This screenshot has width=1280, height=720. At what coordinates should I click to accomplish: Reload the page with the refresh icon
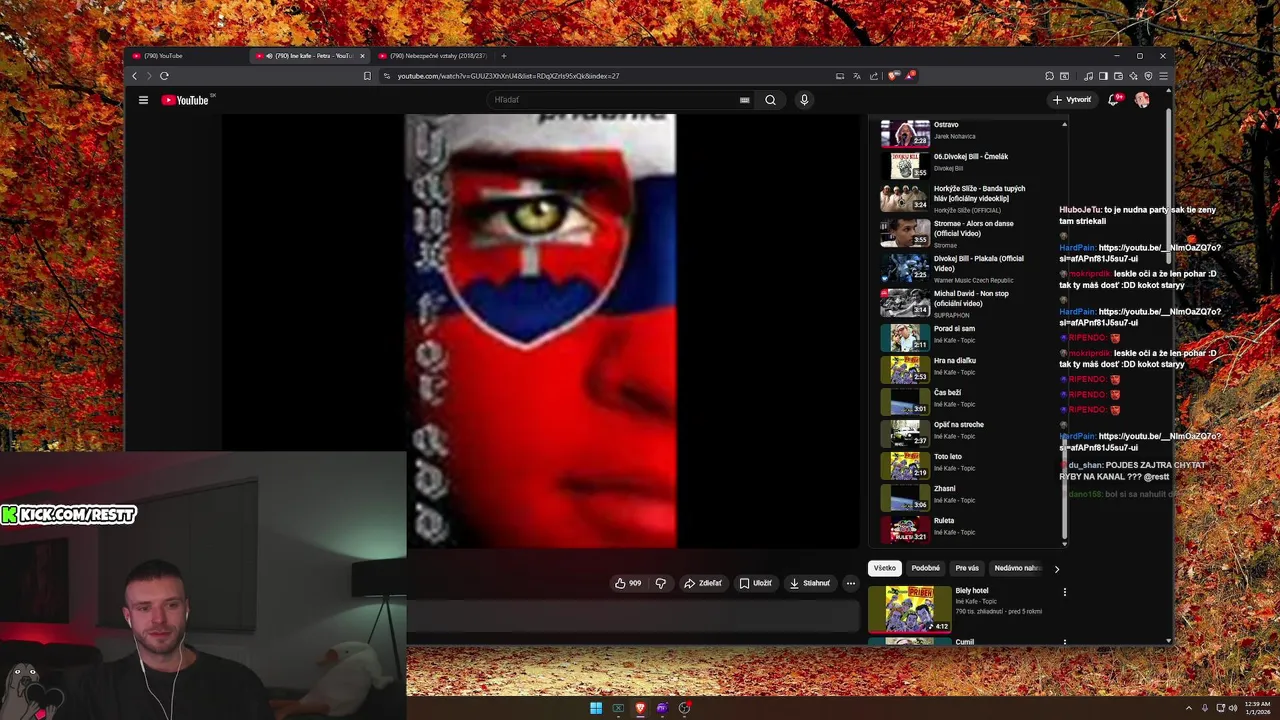(164, 76)
